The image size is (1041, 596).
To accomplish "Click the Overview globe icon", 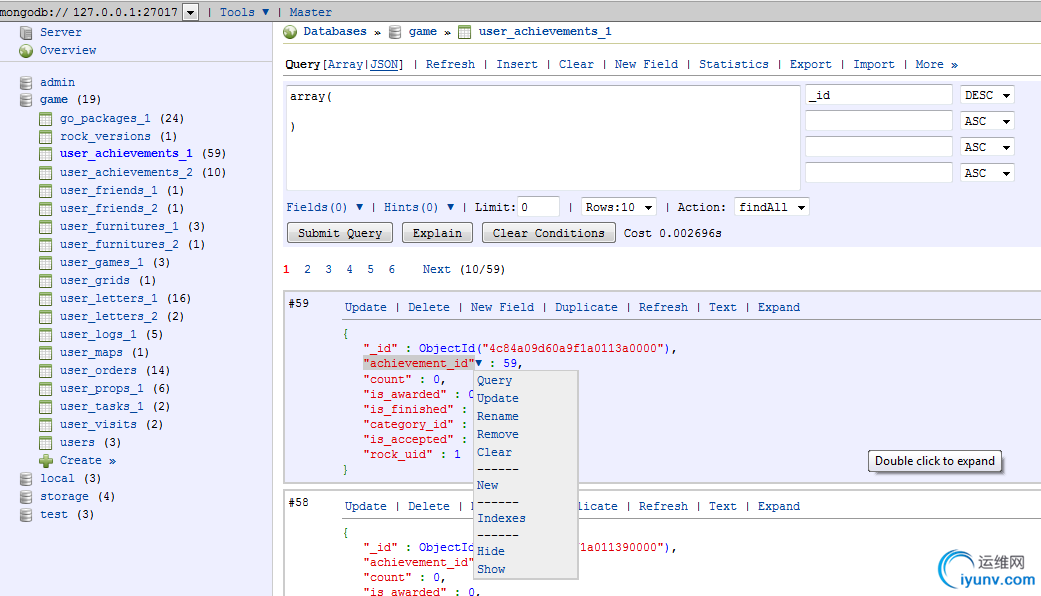I will point(26,50).
